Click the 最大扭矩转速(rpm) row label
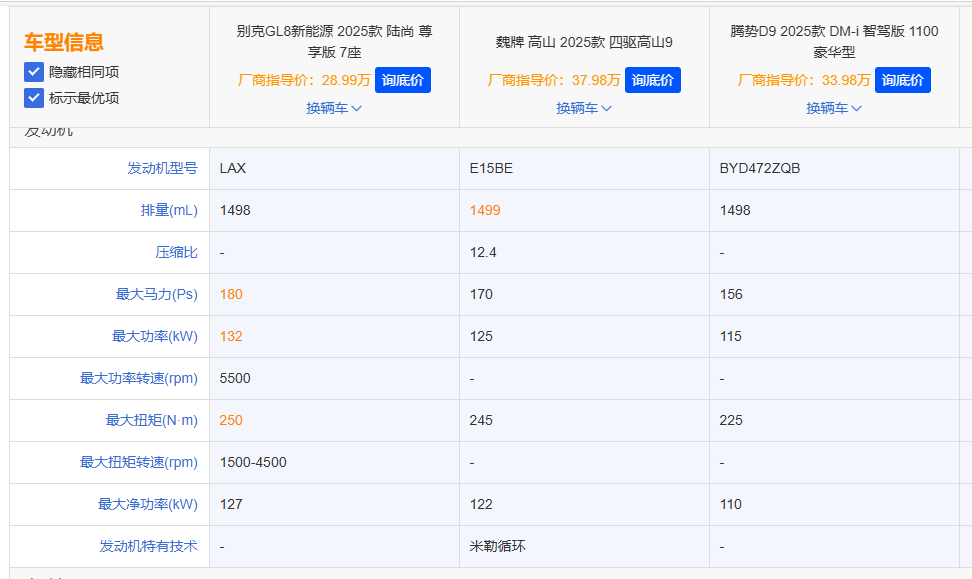The height and width of the screenshot is (579, 972). (x=139, y=462)
